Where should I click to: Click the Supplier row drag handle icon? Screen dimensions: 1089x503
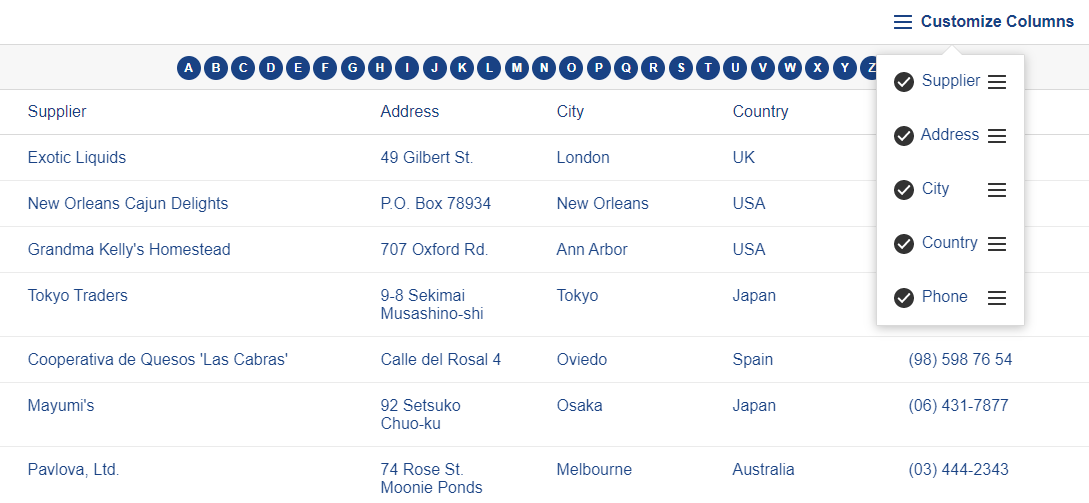(996, 82)
